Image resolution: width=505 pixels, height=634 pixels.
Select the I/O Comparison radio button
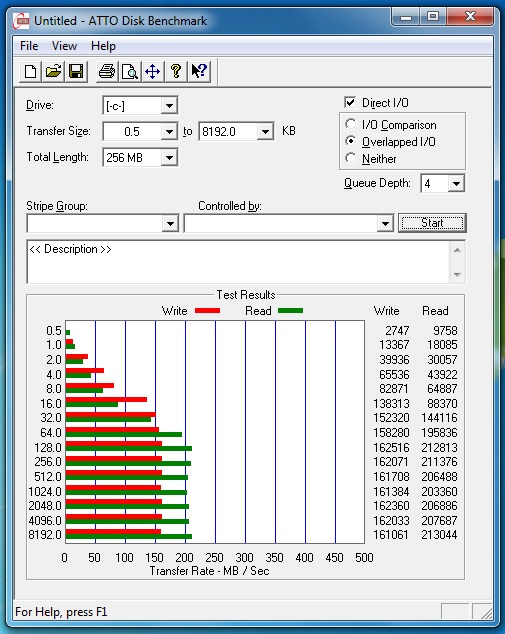coord(351,124)
